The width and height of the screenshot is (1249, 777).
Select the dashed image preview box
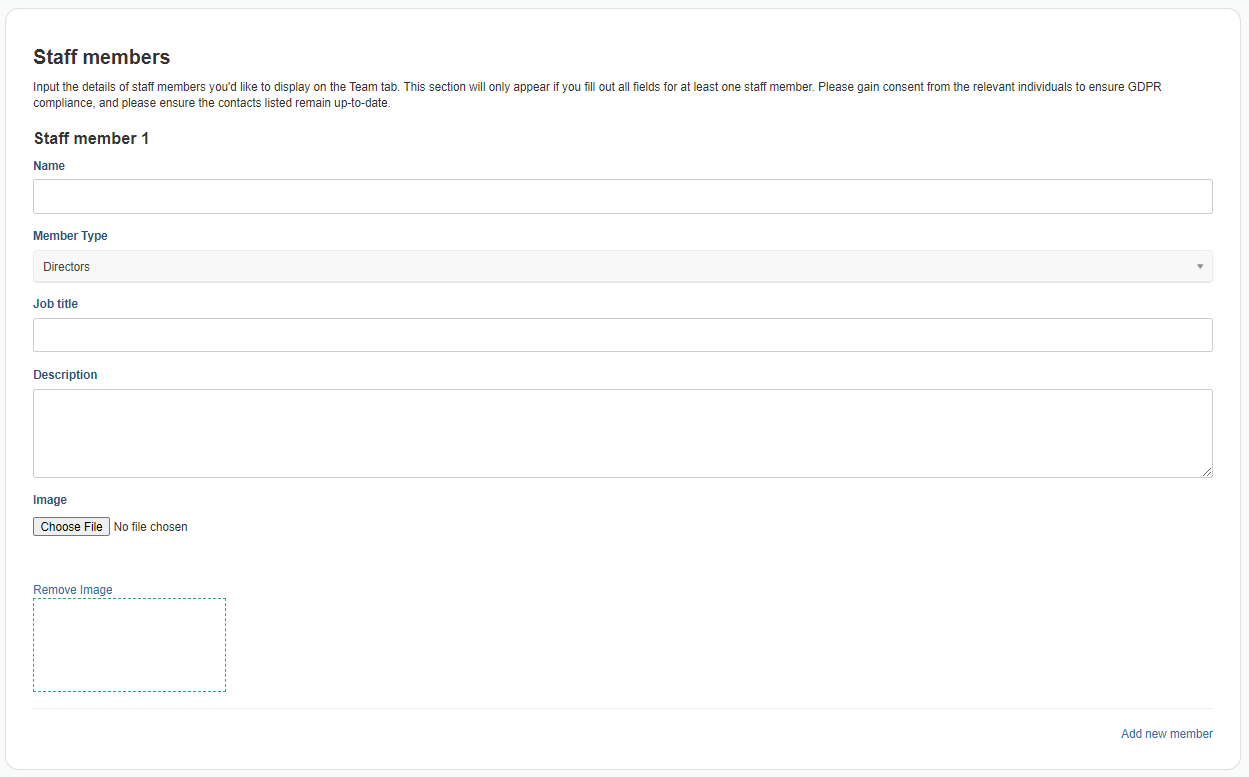129,645
